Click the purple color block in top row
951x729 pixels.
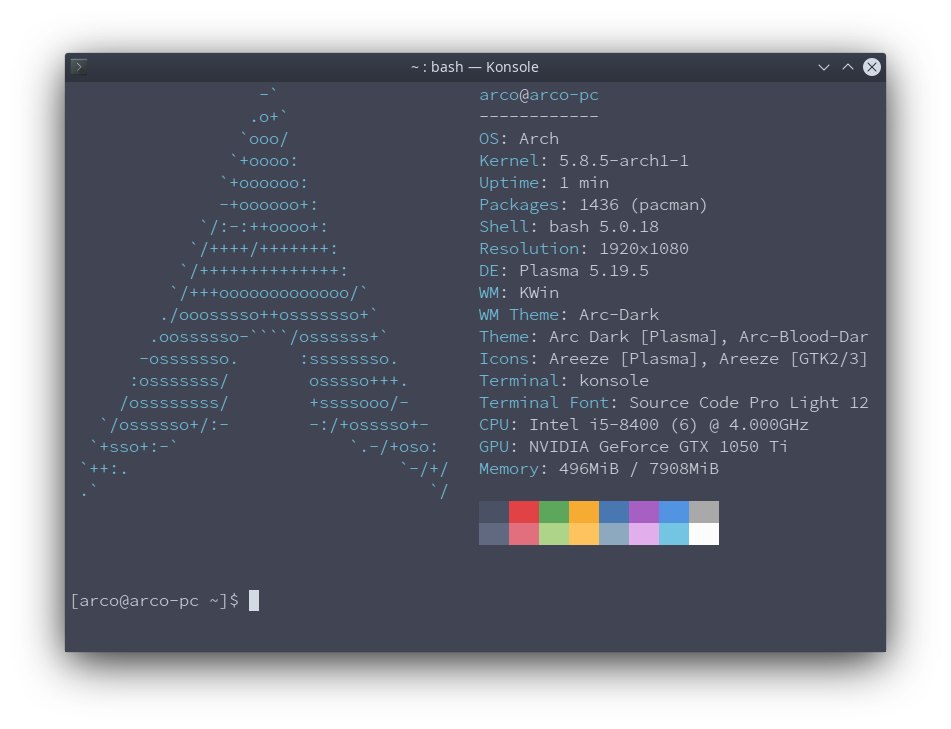click(x=644, y=512)
